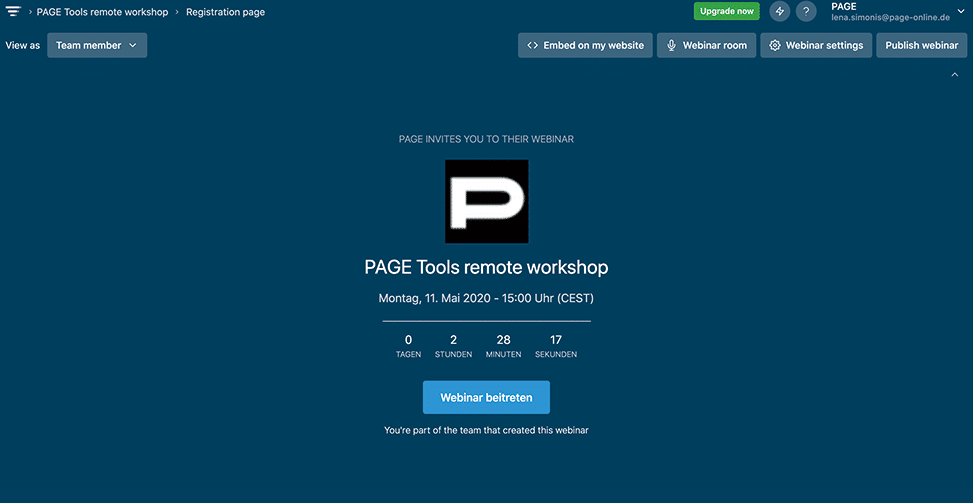Expand the 'View as Team member' dropdown
The width and height of the screenshot is (973, 503).
[97, 45]
